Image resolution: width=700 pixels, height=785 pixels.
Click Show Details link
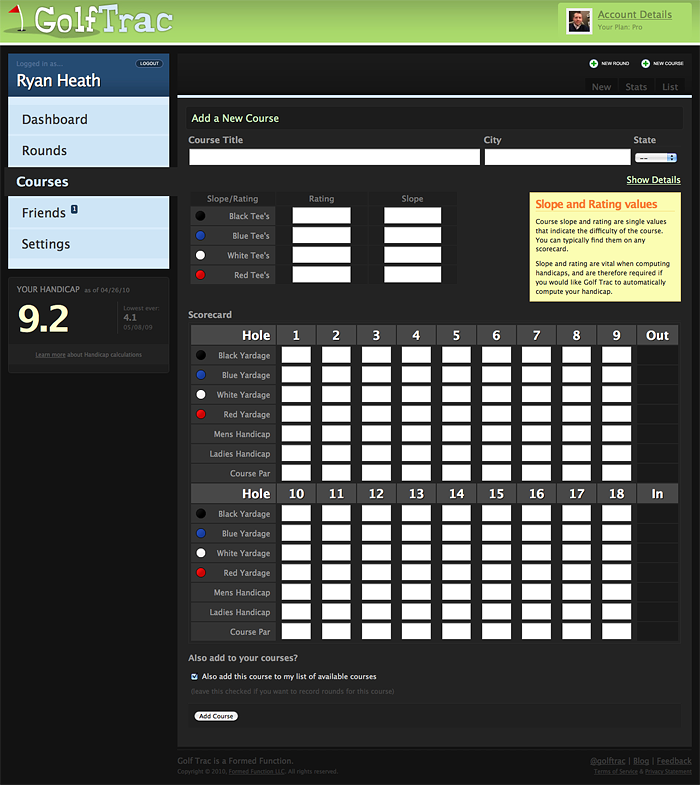(653, 180)
